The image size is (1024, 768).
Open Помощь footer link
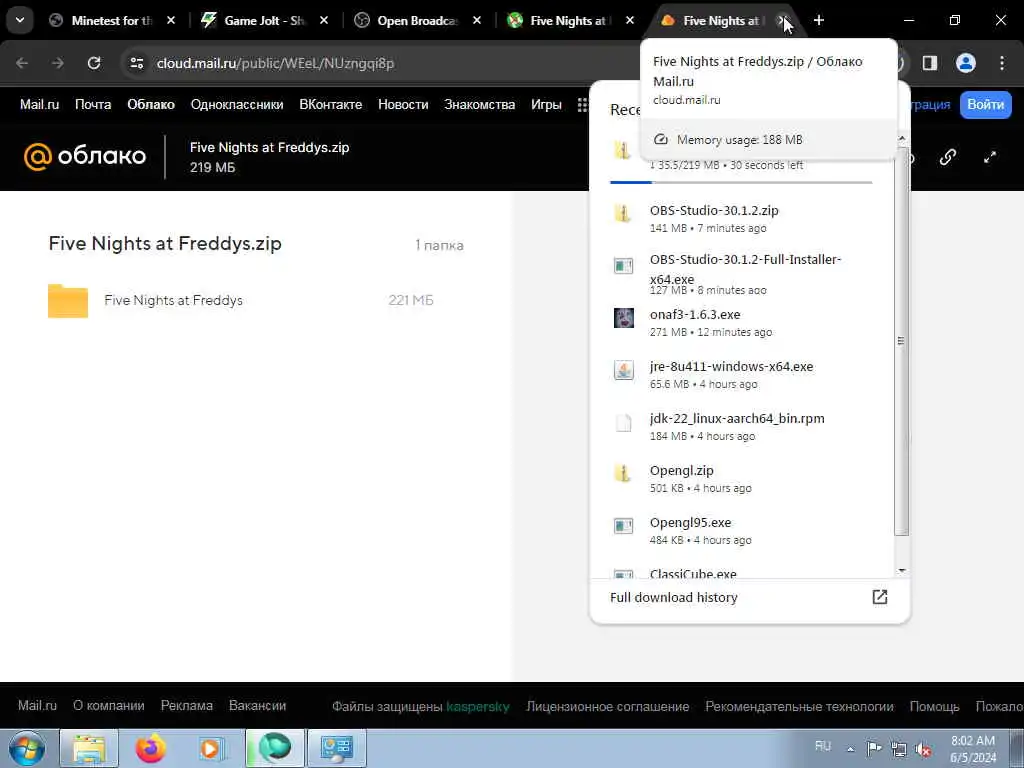935,707
